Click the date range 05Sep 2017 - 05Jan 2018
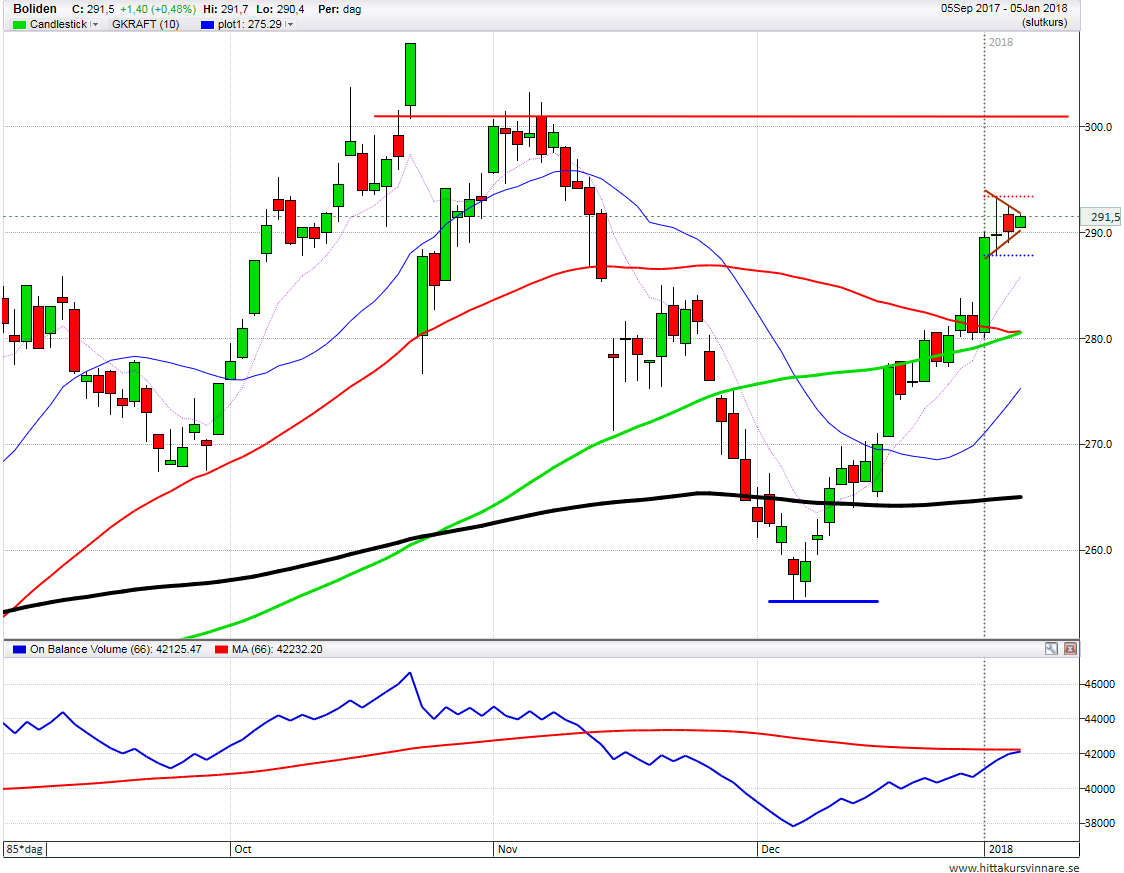This screenshot has height=873, width=1124. [x=1004, y=8]
